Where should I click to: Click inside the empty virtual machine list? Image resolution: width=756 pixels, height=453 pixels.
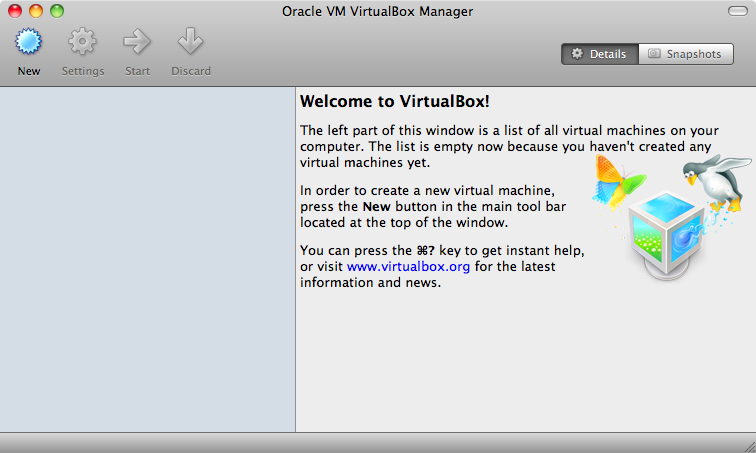tap(147, 260)
